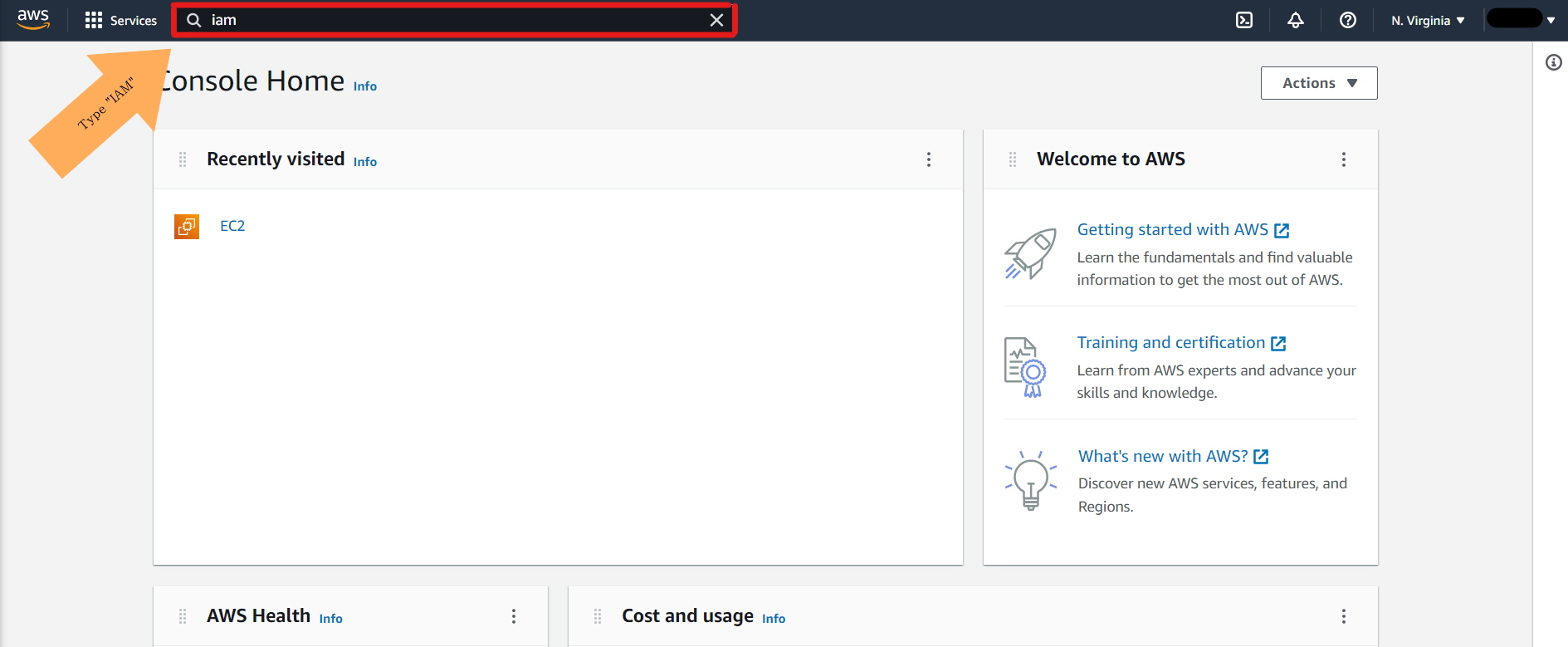
Task: Open the account menu dropdown
Action: point(1521,19)
